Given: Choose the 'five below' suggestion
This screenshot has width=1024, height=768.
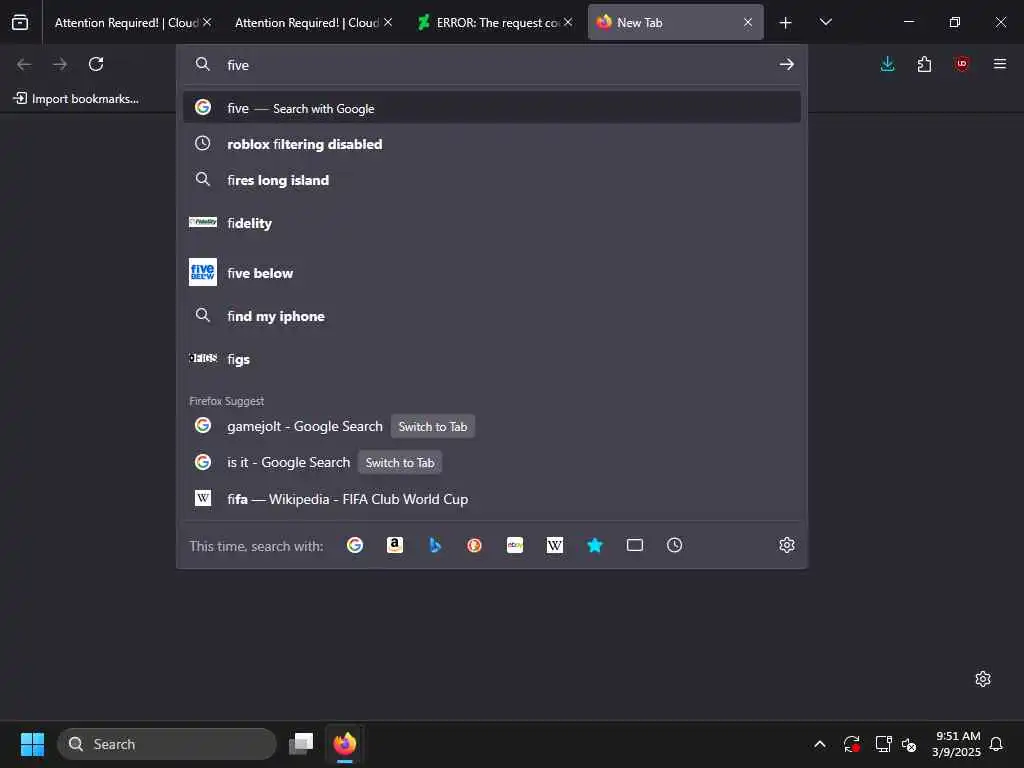Looking at the screenshot, I should point(492,273).
